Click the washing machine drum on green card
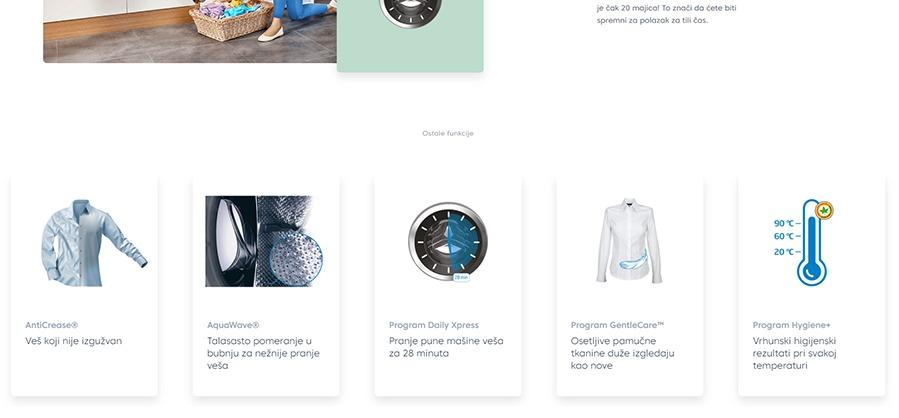 click(411, 13)
